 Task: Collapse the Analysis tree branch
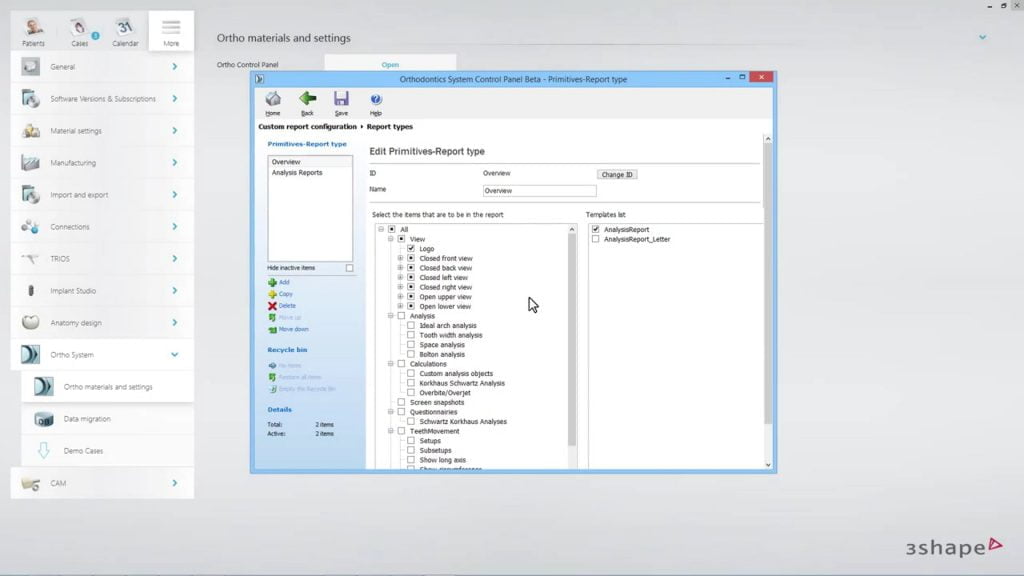(x=391, y=316)
